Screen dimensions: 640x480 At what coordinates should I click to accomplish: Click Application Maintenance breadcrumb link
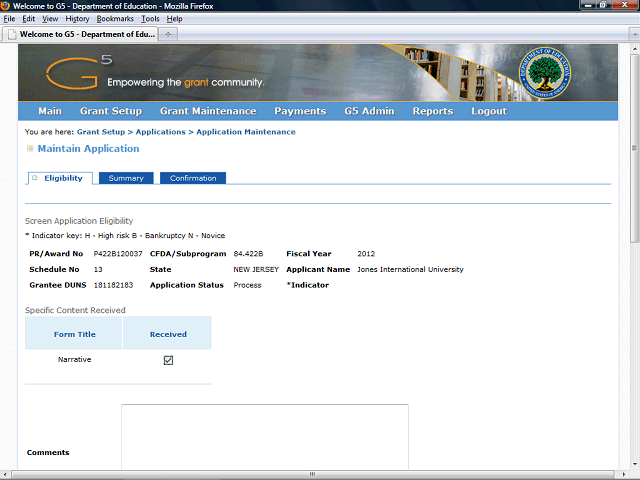point(246,132)
